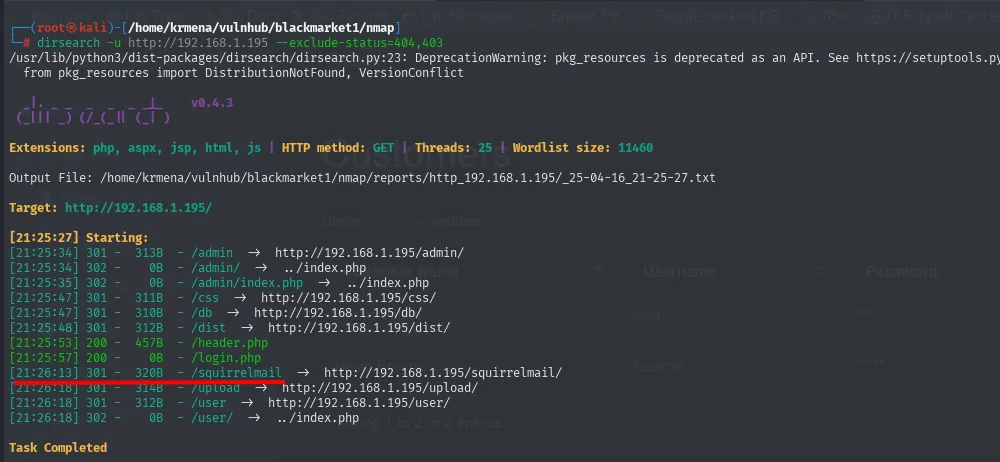Click the /admin/index.php result path
The height and width of the screenshot is (462, 1000).
[247, 283]
